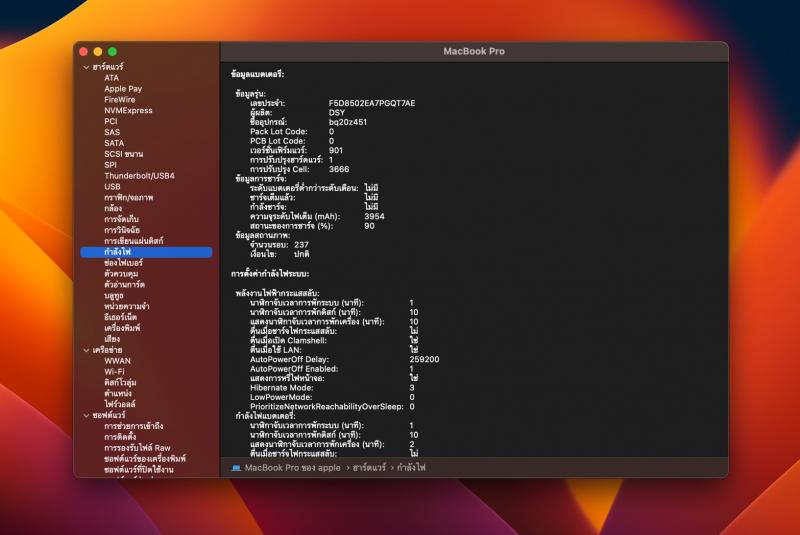Open การจัดเก็บ storage entry
Viewport: 800px width, 535px height.
click(x=121, y=219)
